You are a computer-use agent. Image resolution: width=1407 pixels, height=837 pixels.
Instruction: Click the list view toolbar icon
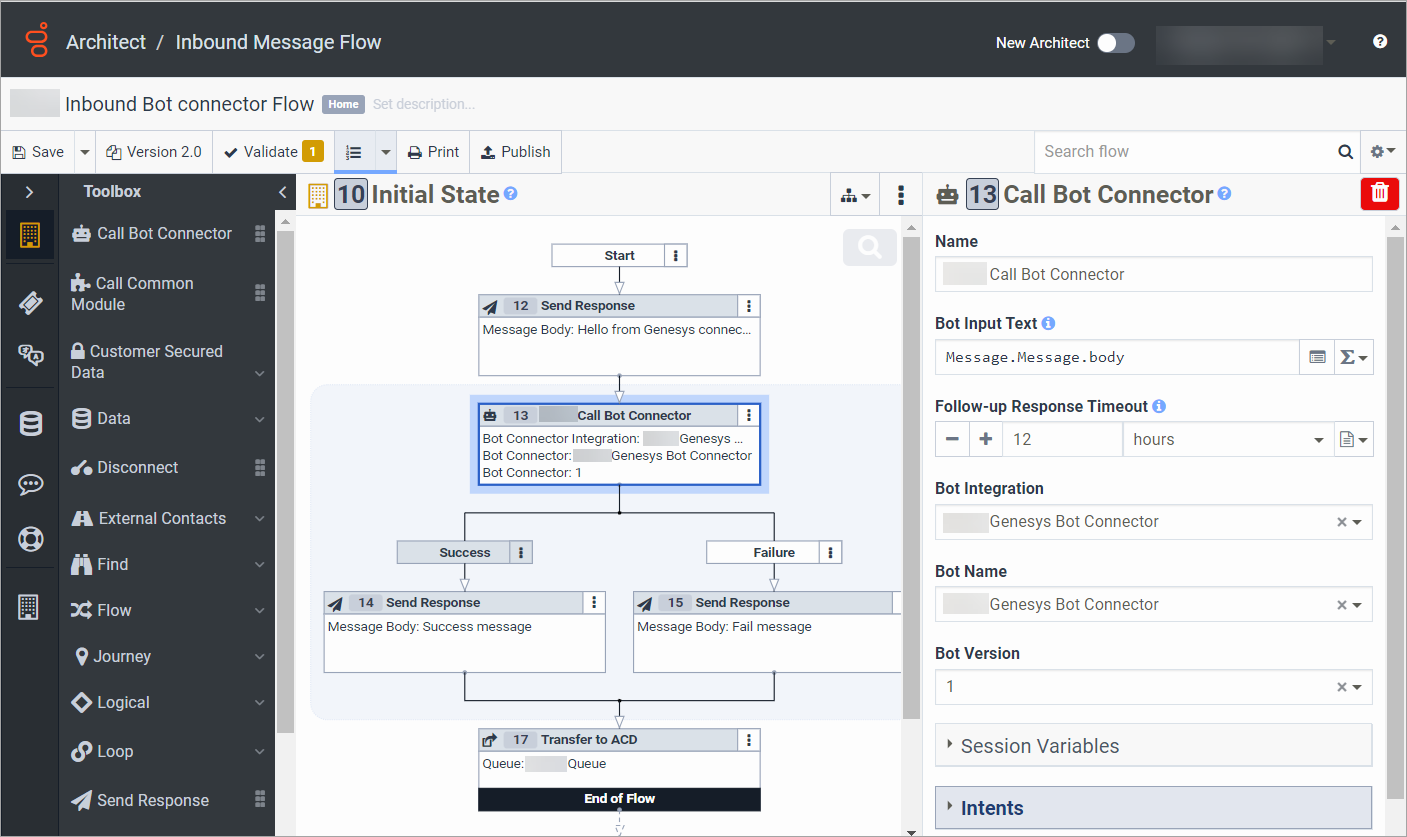[x=354, y=152]
